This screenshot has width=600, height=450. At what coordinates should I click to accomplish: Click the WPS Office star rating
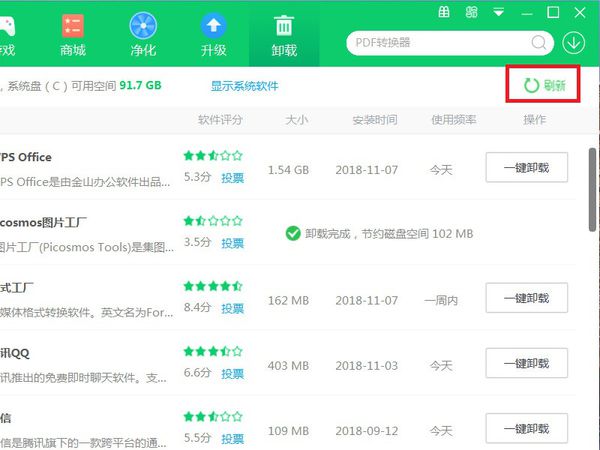point(213,156)
